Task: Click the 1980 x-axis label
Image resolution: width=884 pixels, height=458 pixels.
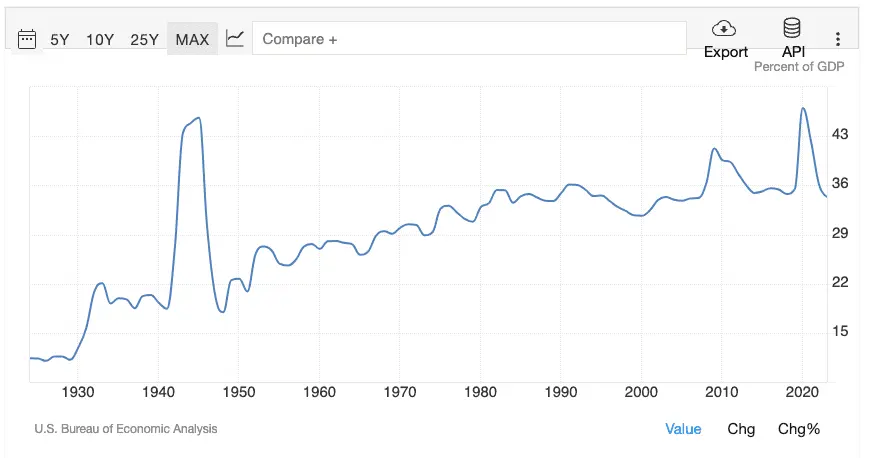Action: tap(481, 392)
